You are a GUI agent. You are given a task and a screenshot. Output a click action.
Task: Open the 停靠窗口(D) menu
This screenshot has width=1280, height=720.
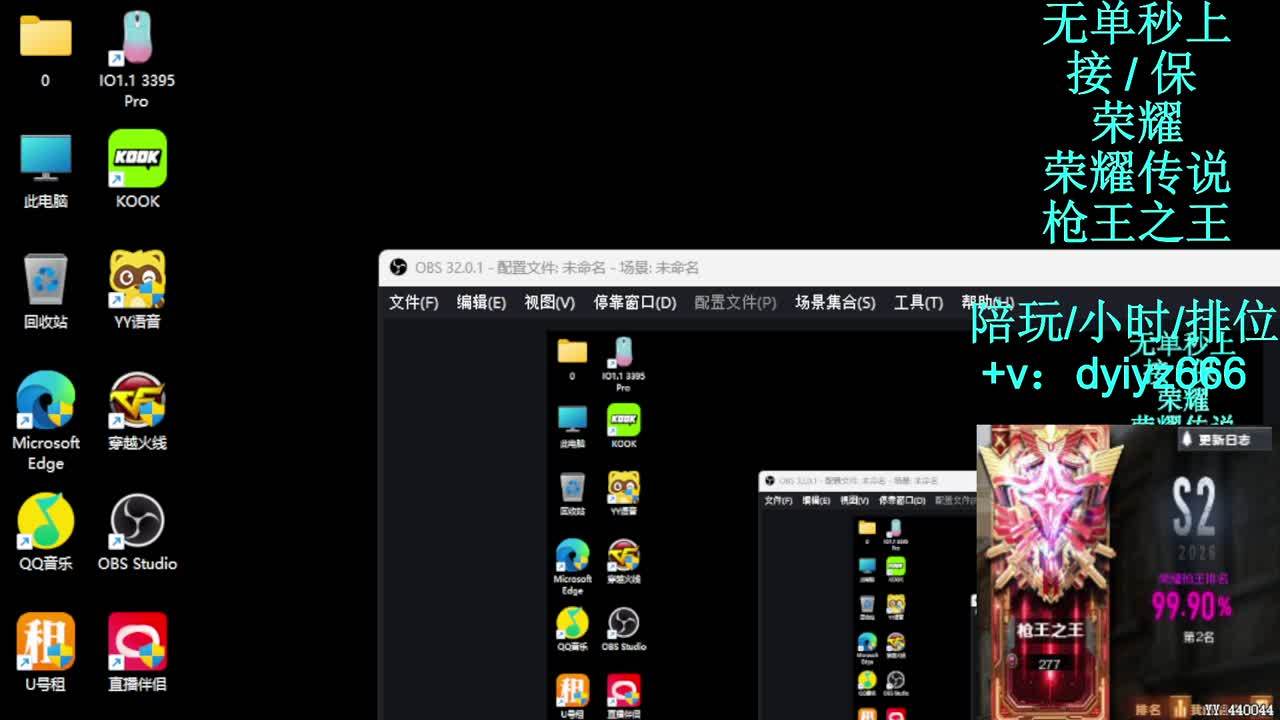(634, 302)
